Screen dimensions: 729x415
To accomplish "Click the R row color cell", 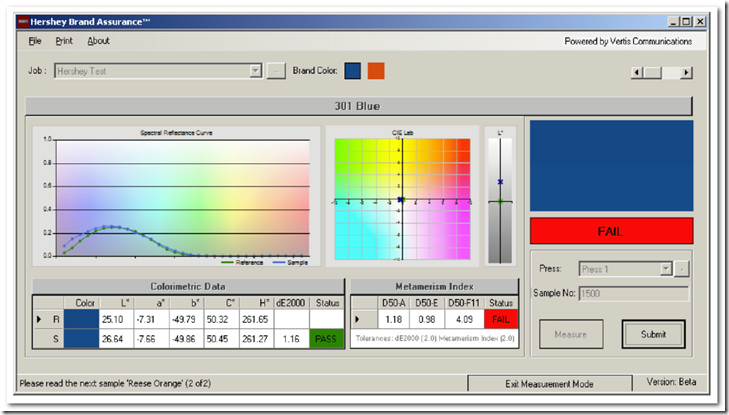I will point(82,319).
